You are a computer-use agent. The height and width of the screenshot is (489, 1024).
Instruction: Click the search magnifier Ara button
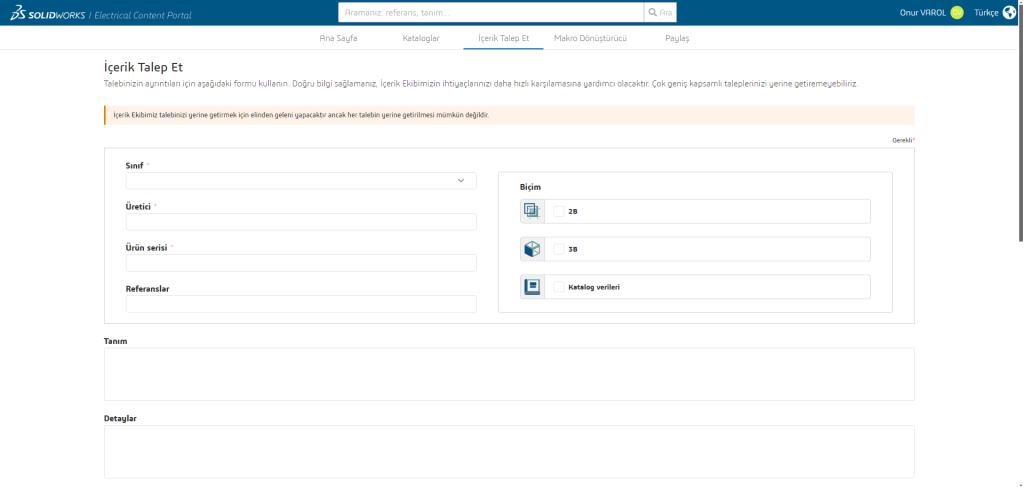click(660, 12)
